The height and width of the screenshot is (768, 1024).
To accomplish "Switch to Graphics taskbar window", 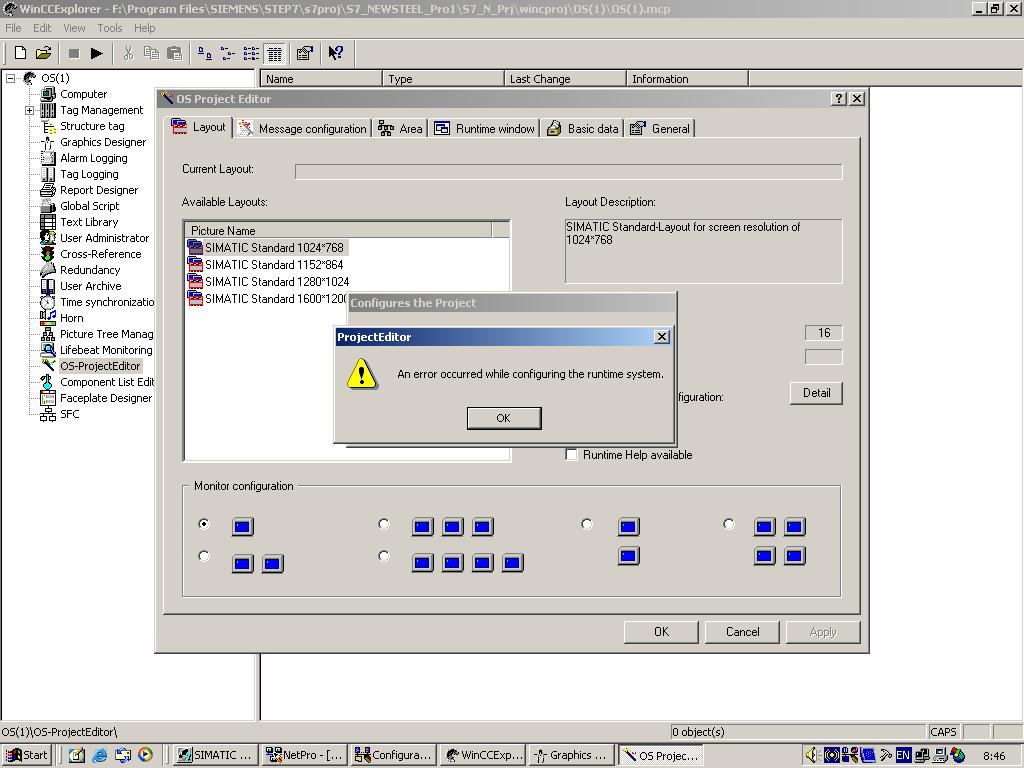I will (571, 755).
